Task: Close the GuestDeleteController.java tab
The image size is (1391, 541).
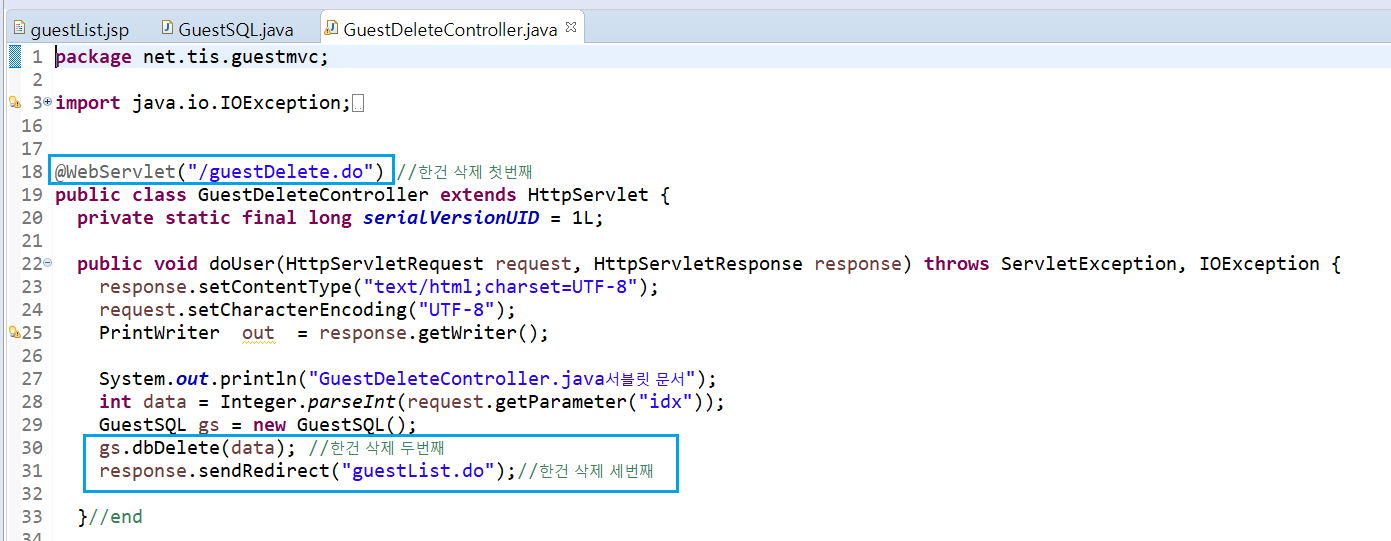Action: pyautogui.click(x=571, y=28)
